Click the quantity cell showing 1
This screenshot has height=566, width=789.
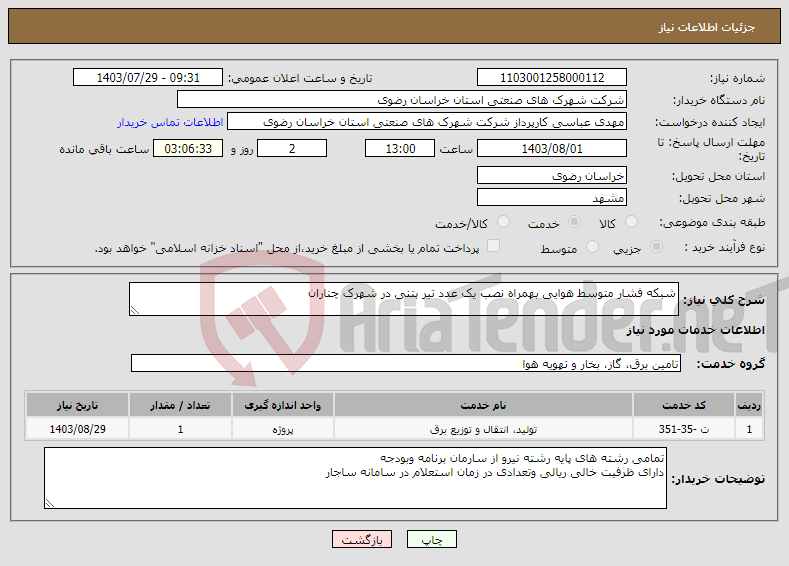180,429
